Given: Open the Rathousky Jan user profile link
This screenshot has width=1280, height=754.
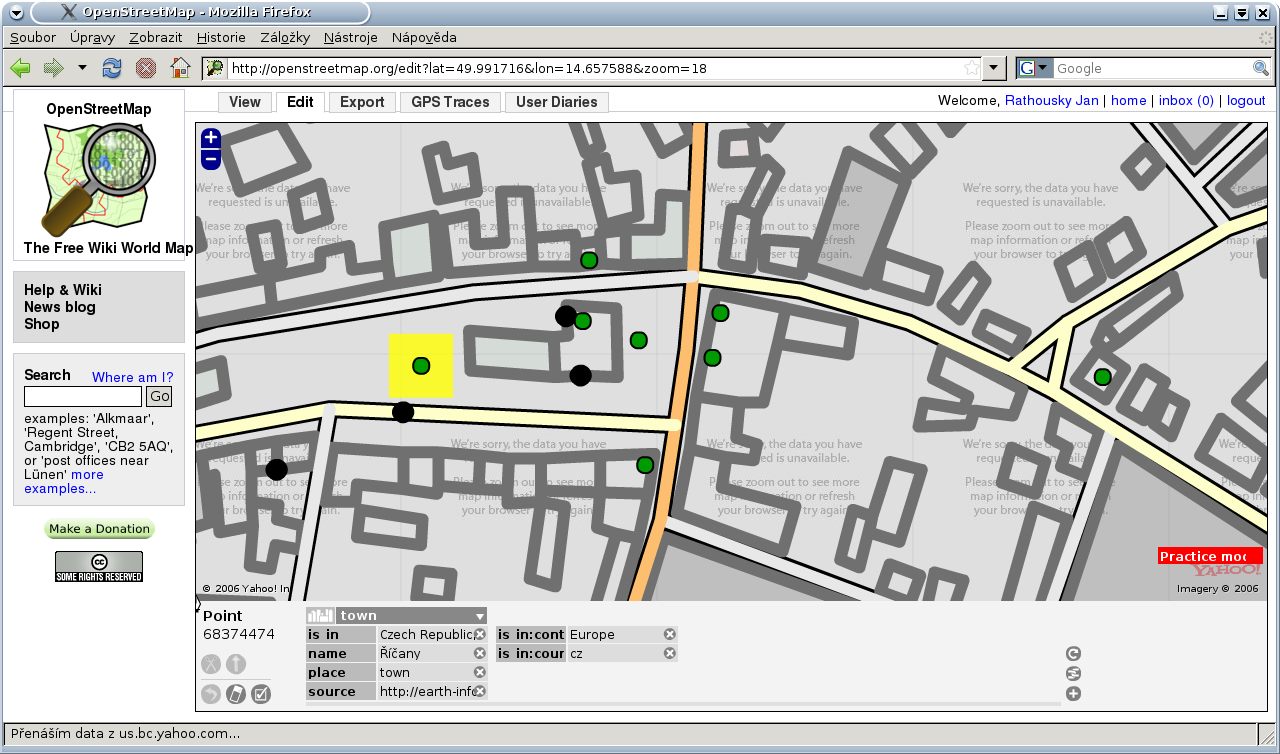Looking at the screenshot, I should (1052, 100).
